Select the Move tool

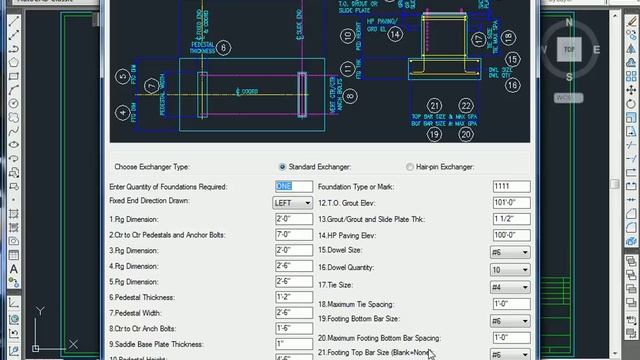(x=631, y=90)
